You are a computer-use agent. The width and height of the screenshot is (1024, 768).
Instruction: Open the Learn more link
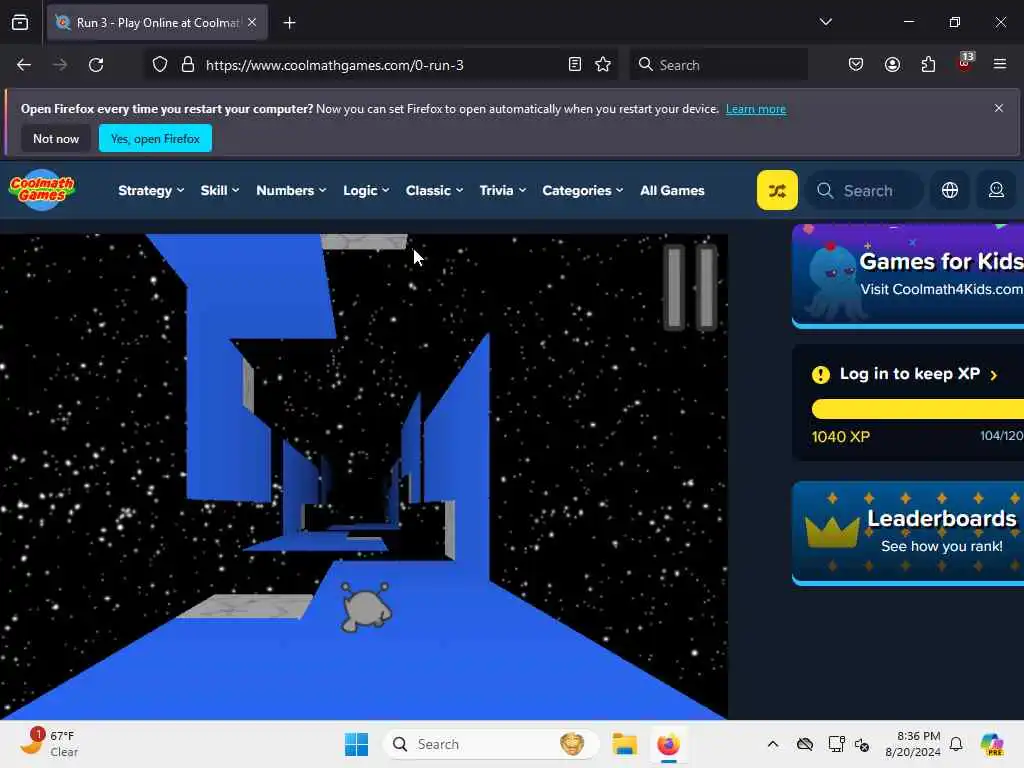click(756, 109)
